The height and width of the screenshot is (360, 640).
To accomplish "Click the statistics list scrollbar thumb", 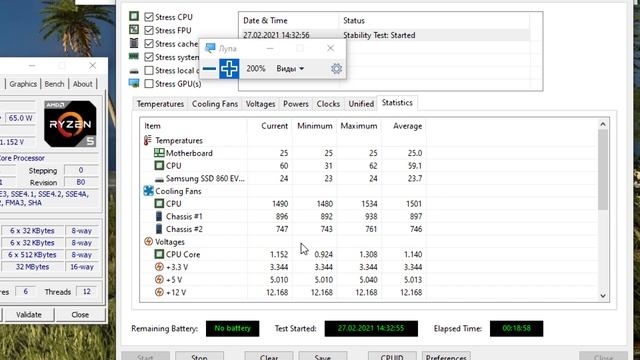I will [603, 170].
